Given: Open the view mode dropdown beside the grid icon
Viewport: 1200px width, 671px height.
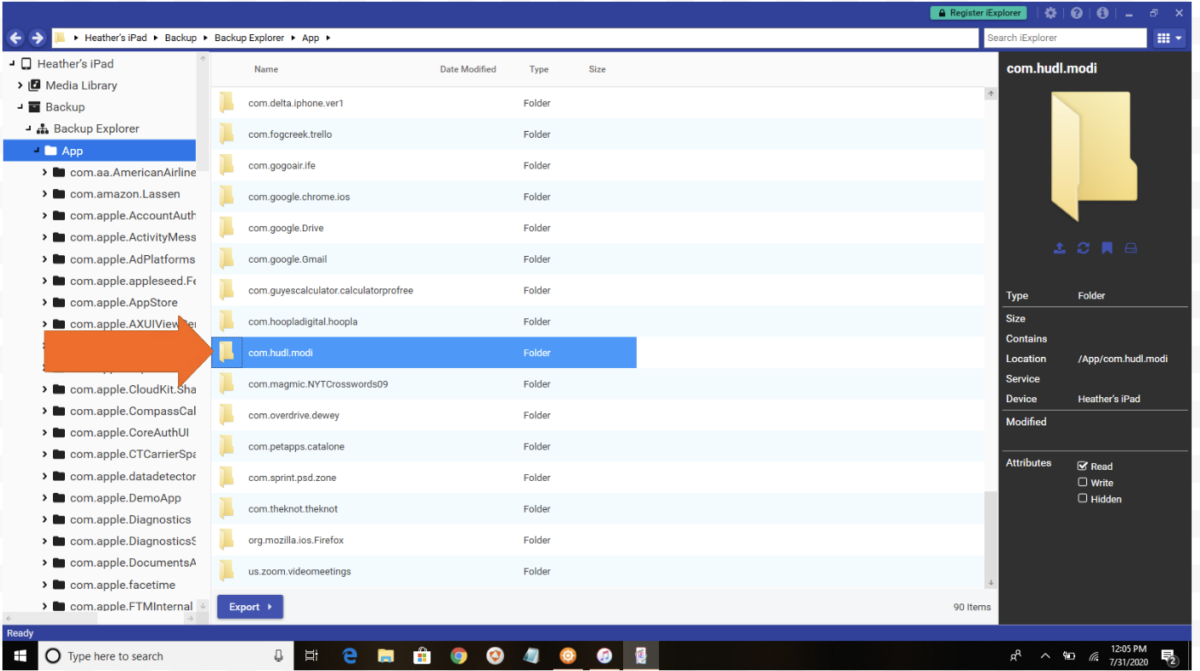Looking at the screenshot, I should click(1178, 37).
